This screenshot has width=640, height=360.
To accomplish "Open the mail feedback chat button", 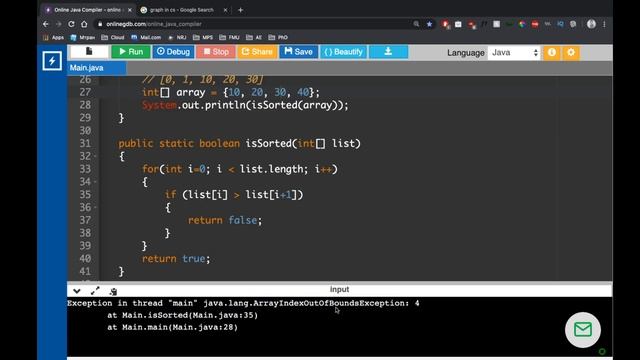I will (582, 329).
